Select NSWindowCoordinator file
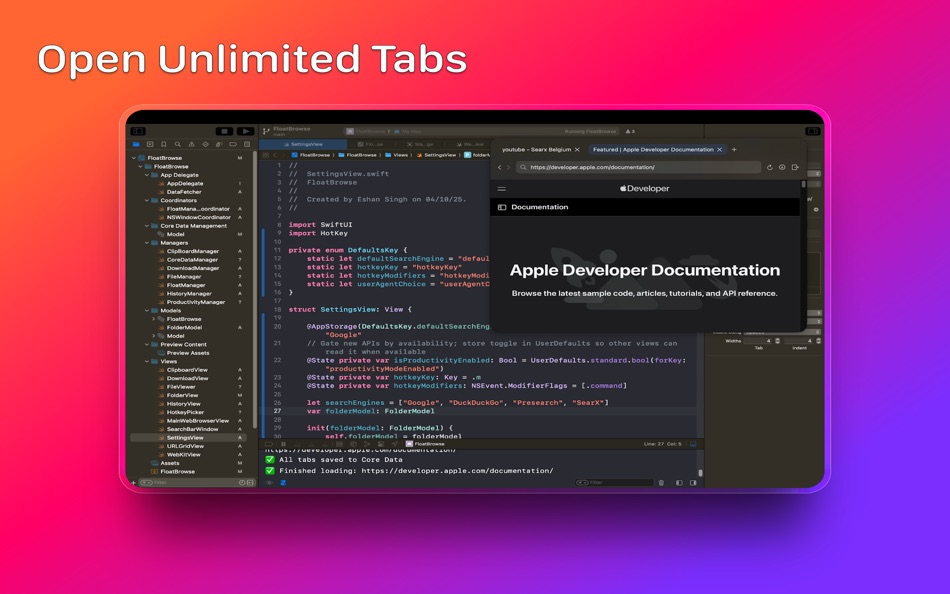 [x=199, y=217]
